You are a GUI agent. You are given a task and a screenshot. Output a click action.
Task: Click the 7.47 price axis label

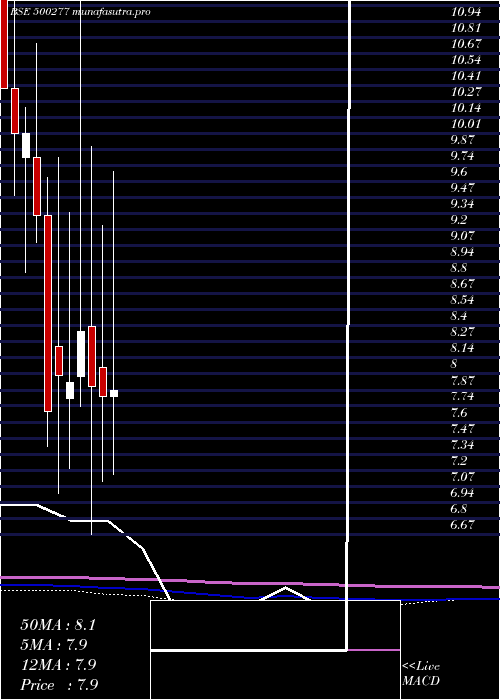click(x=462, y=428)
